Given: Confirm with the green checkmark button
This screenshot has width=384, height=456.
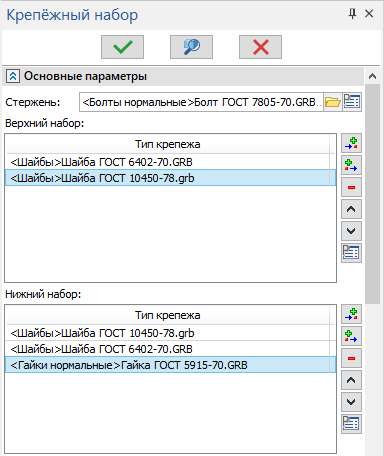Looking at the screenshot, I should coord(122,47).
